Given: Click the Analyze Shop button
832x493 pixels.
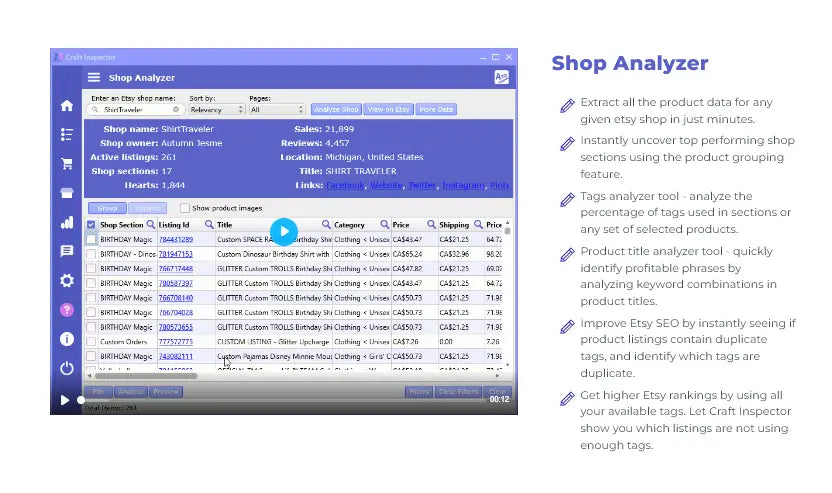Looking at the screenshot, I should [x=336, y=109].
